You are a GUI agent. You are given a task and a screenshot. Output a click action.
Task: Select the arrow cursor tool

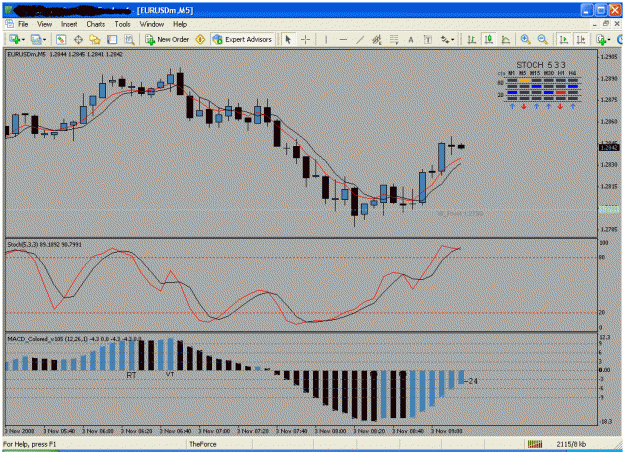click(288, 39)
